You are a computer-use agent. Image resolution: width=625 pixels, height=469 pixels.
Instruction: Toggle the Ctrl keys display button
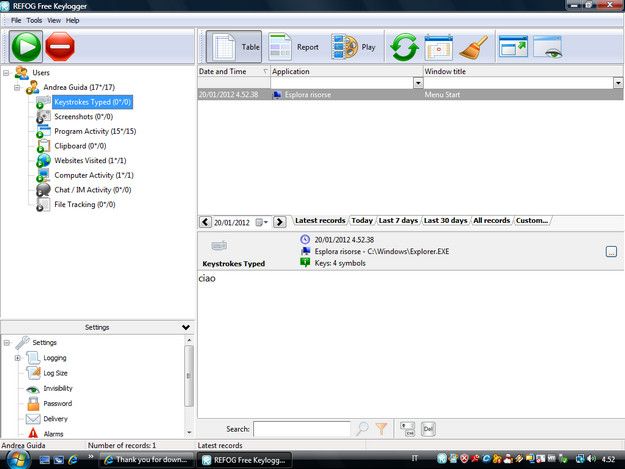(x=408, y=429)
